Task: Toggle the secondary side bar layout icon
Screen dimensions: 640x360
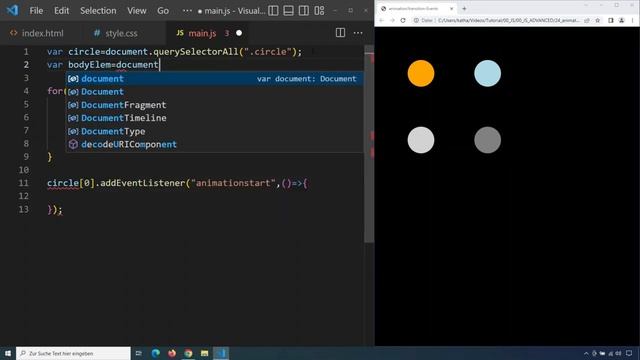Action: tap(304, 11)
